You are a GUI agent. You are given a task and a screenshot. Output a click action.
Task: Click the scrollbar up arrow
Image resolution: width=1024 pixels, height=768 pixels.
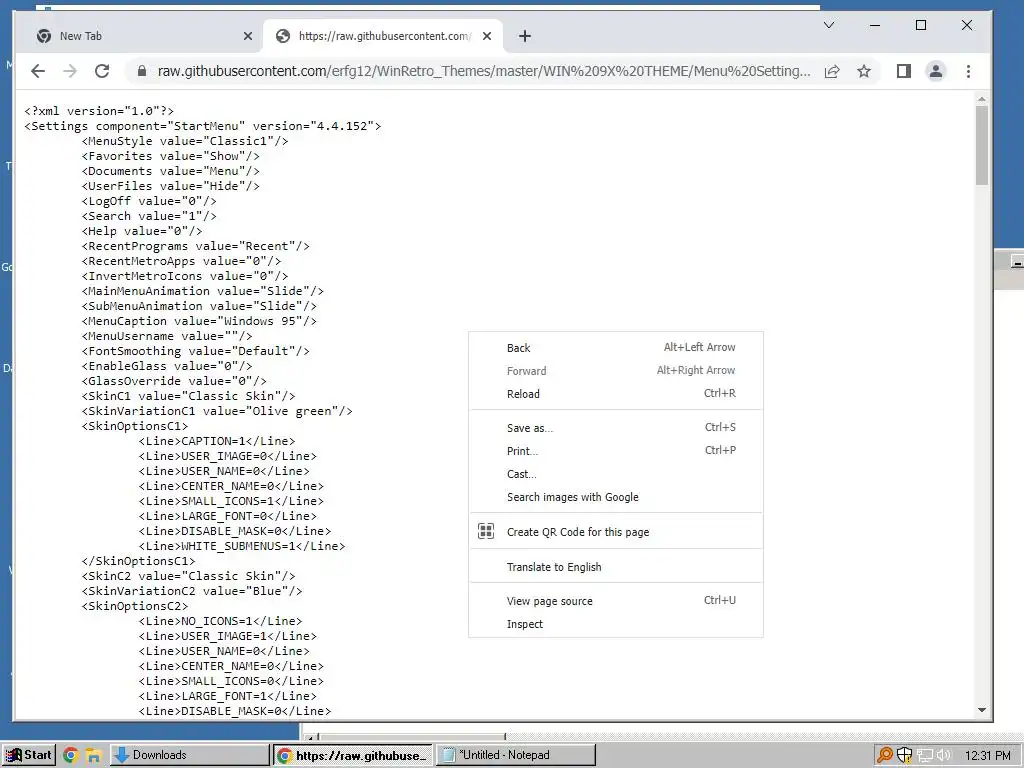point(982,99)
